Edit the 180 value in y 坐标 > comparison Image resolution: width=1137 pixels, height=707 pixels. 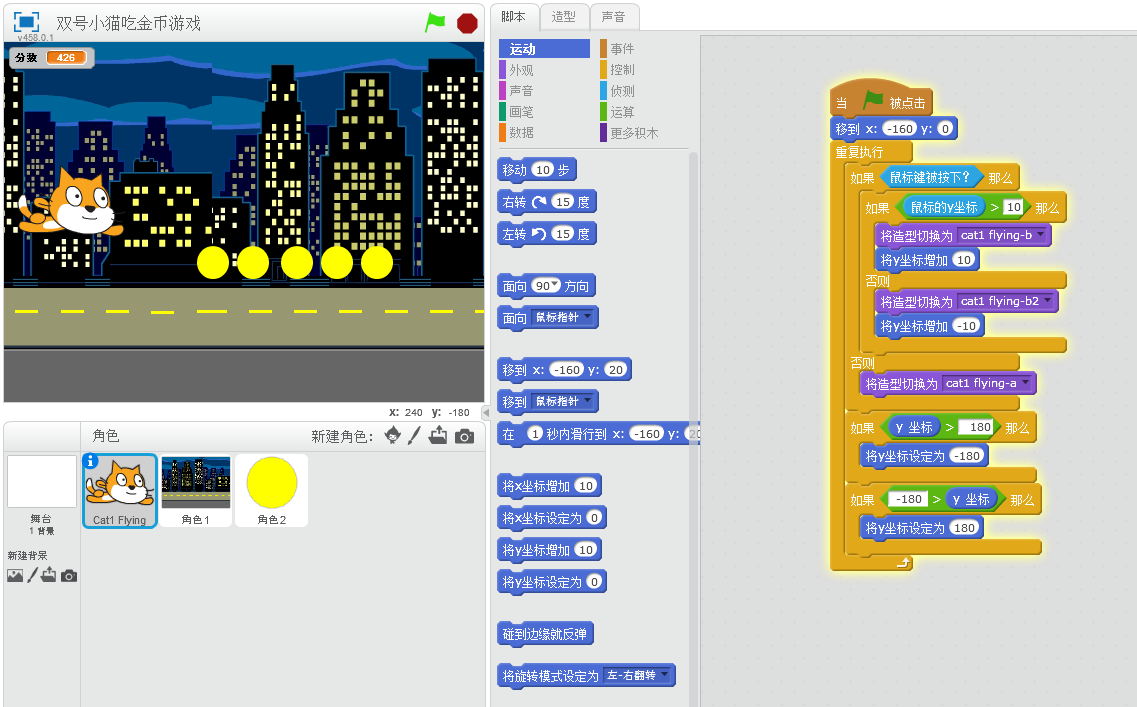point(976,427)
